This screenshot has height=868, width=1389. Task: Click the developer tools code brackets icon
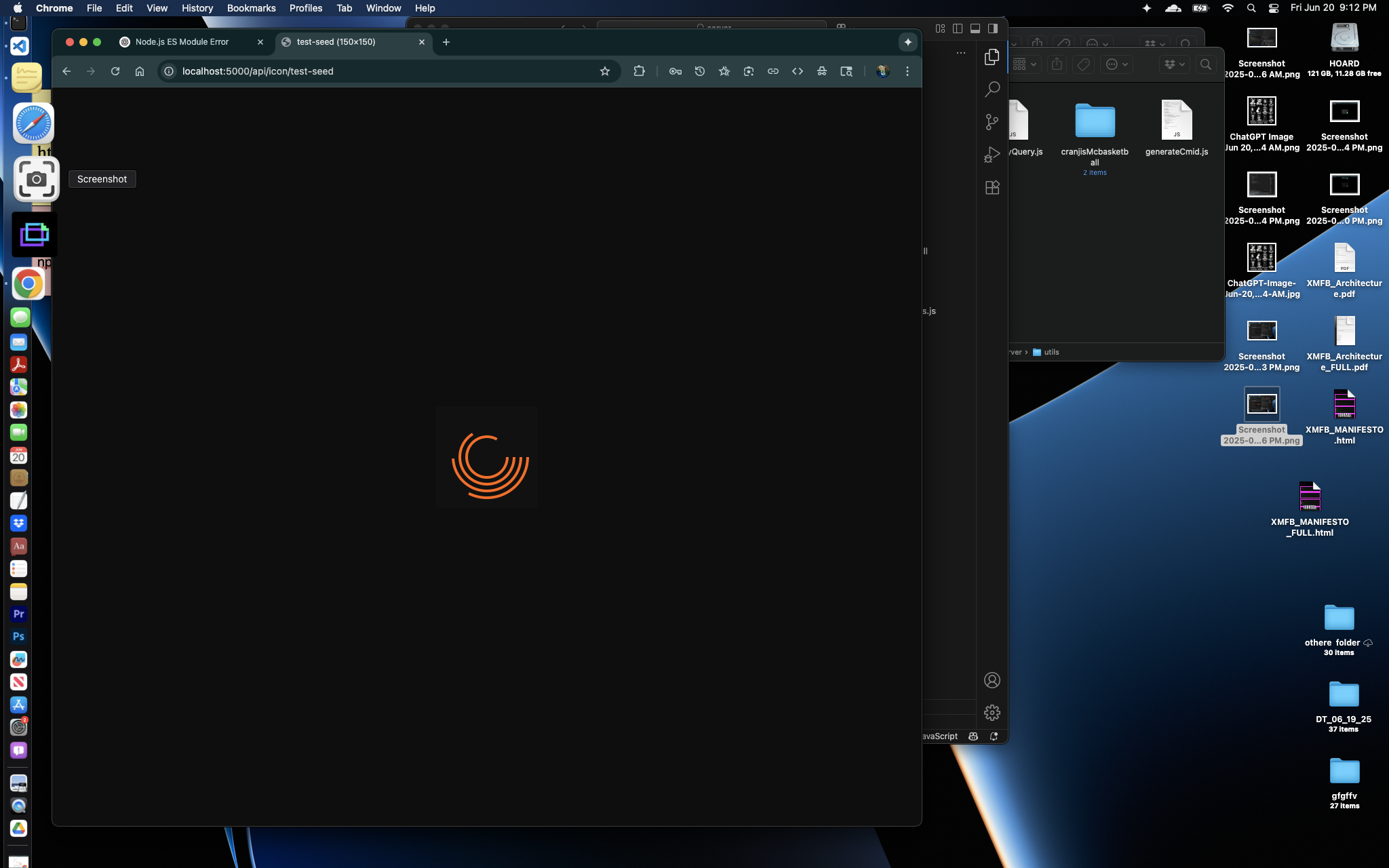click(798, 71)
